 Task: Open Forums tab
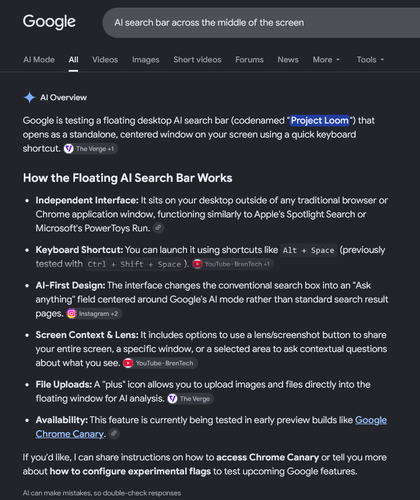(x=249, y=60)
